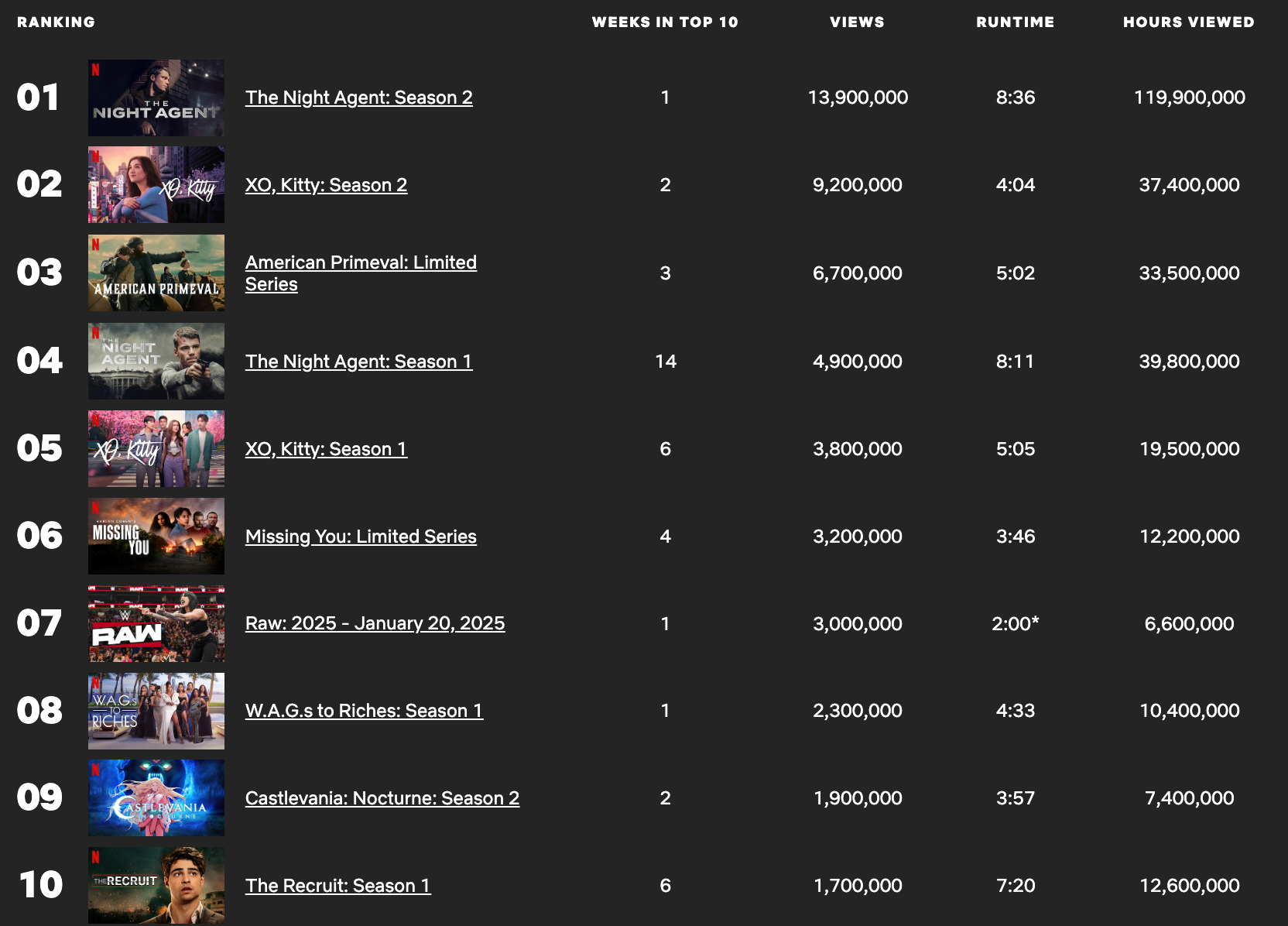The height and width of the screenshot is (926, 1288).
Task: Open XO, Kitty: Season 2 title link
Action: coord(326,185)
